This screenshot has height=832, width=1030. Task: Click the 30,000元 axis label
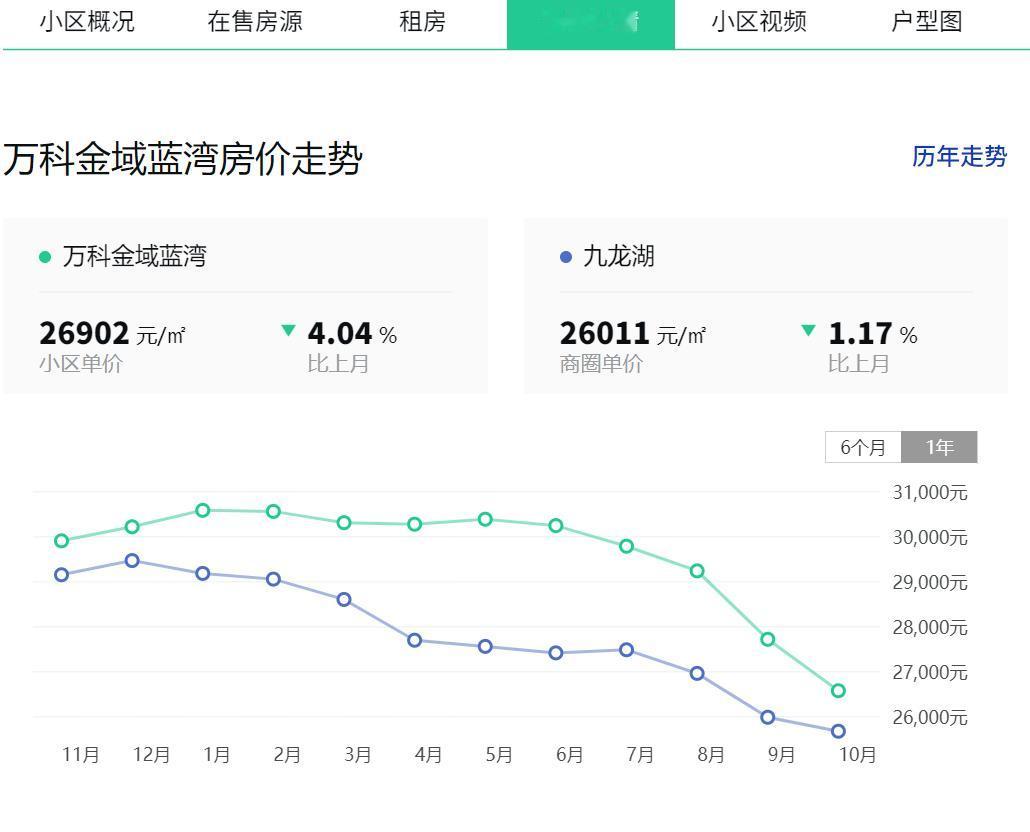click(x=929, y=538)
